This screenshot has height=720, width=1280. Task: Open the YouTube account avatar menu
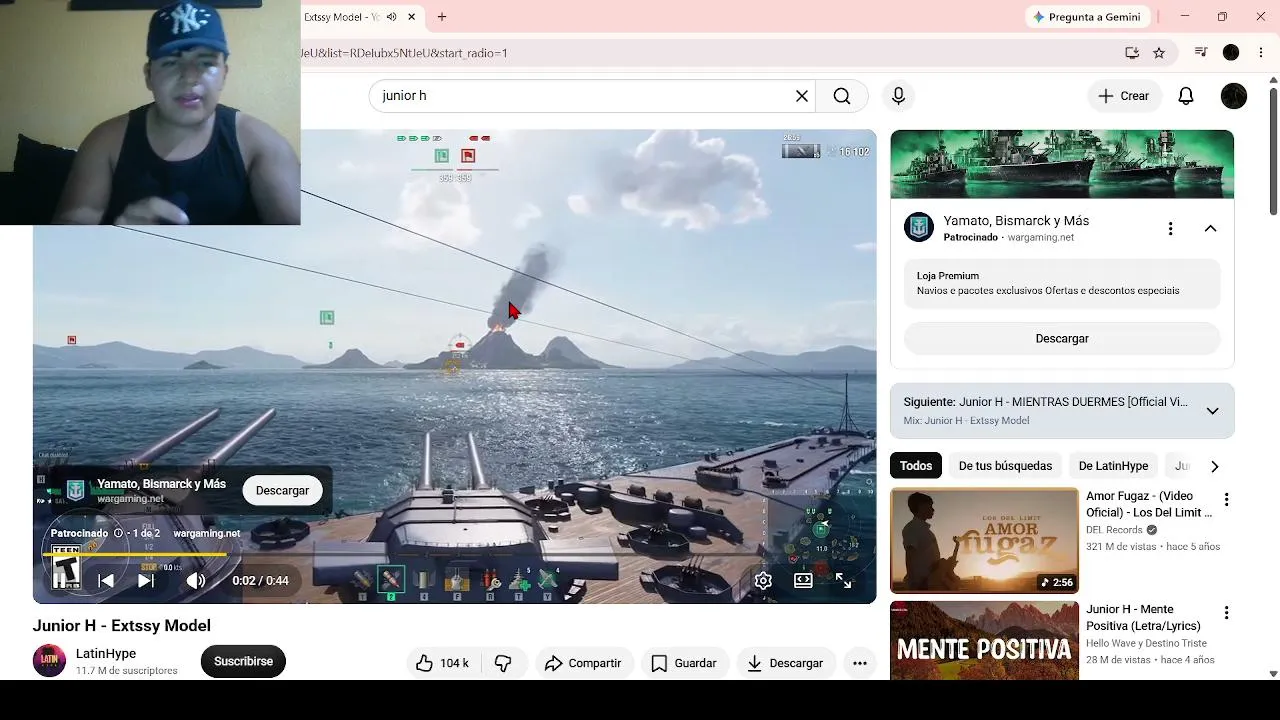(x=1234, y=96)
